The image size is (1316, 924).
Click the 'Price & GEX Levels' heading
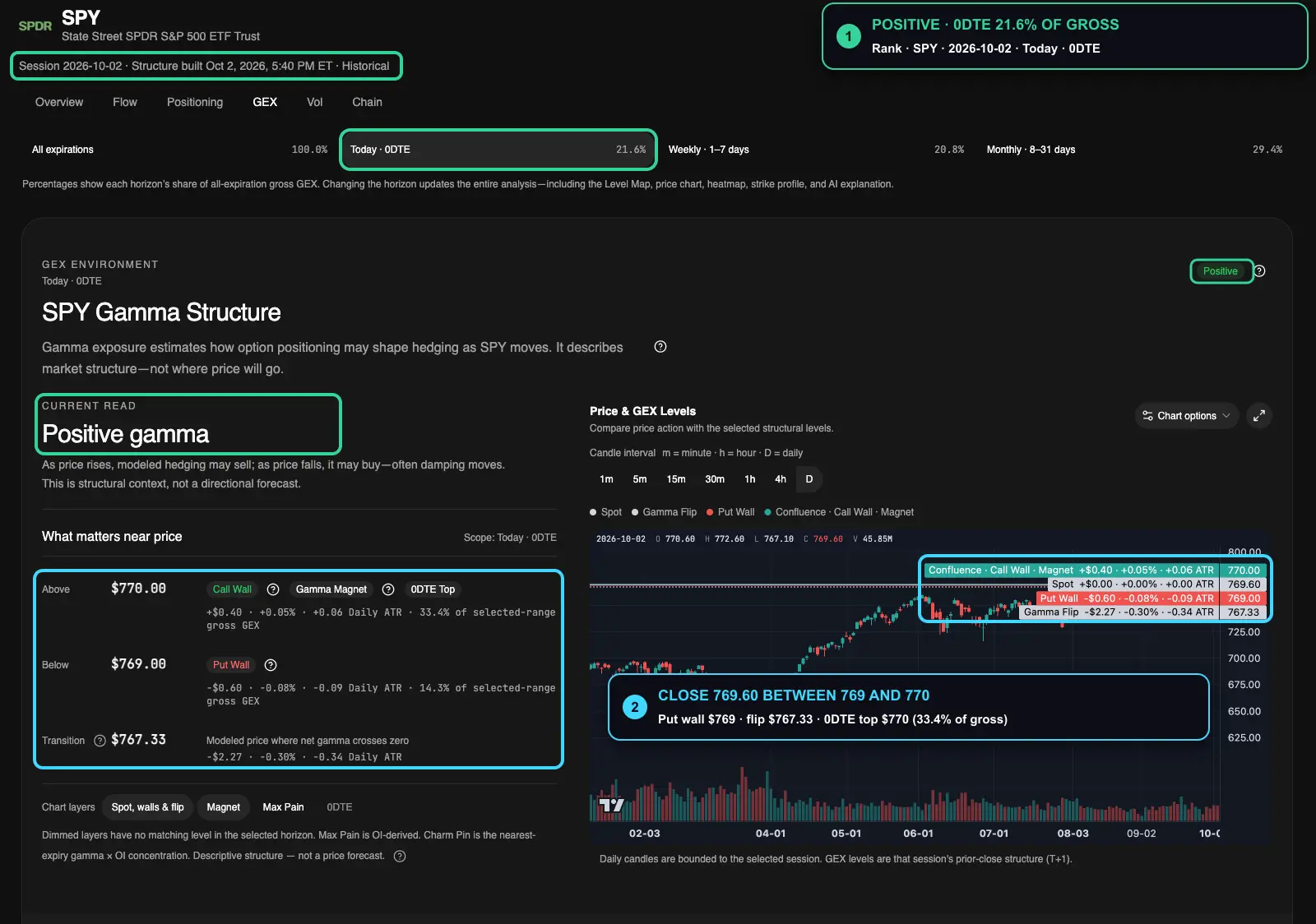[x=642, y=411]
